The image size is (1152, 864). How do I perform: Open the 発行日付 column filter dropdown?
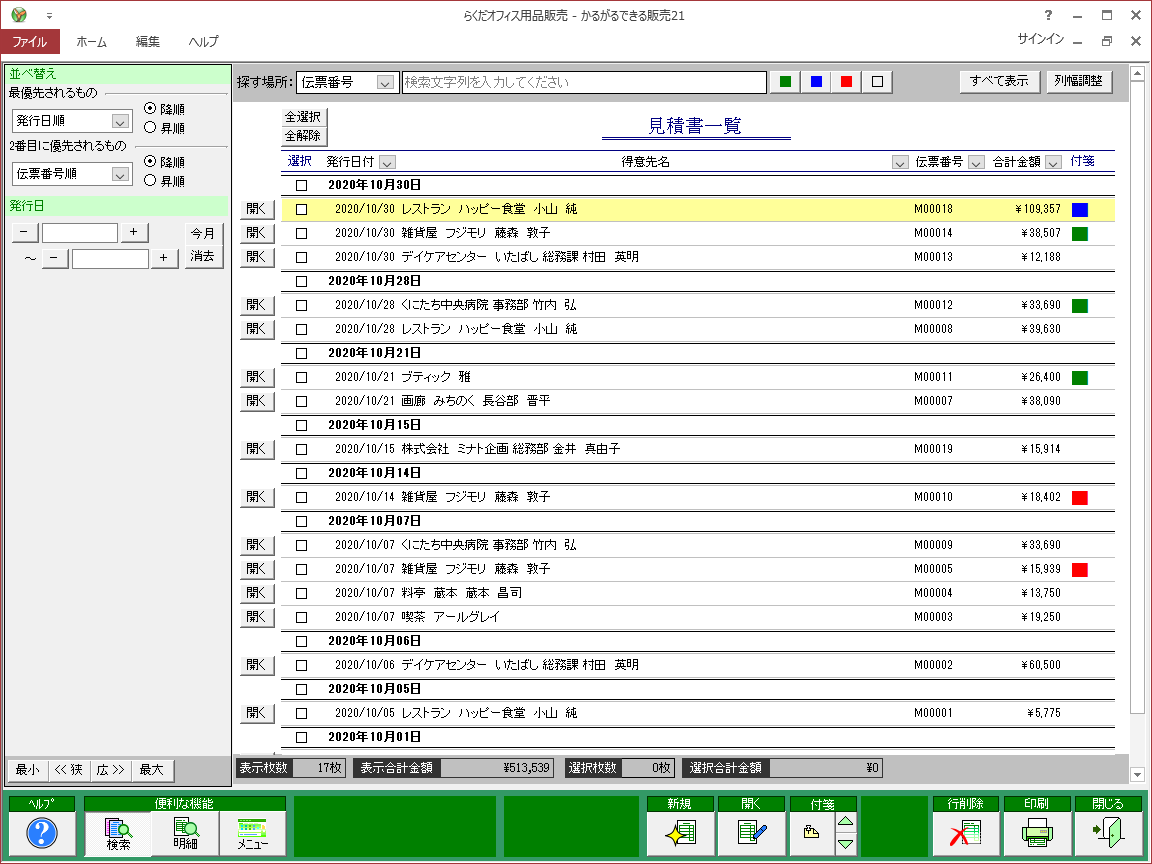coord(387,162)
